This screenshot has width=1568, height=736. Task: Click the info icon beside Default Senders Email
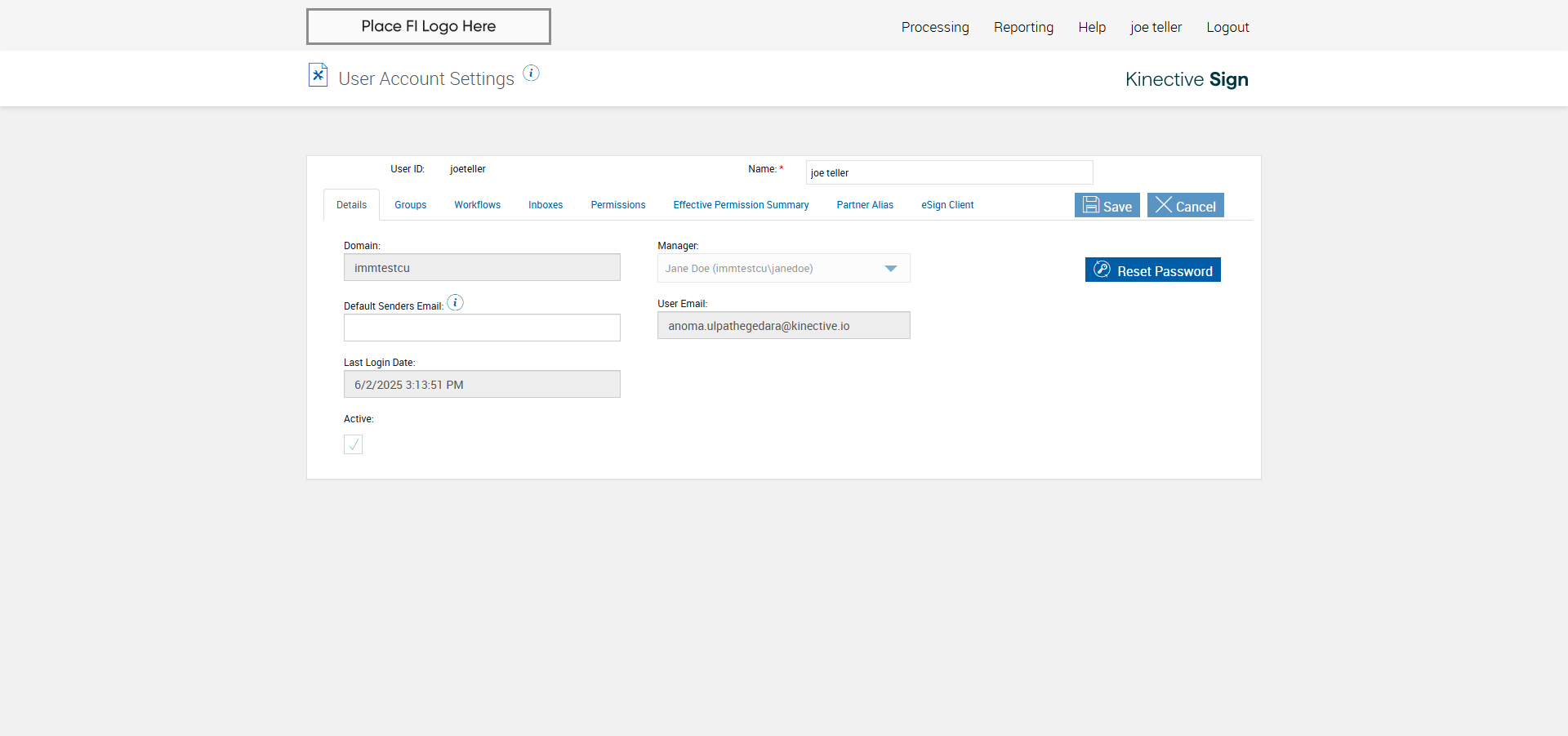[455, 303]
